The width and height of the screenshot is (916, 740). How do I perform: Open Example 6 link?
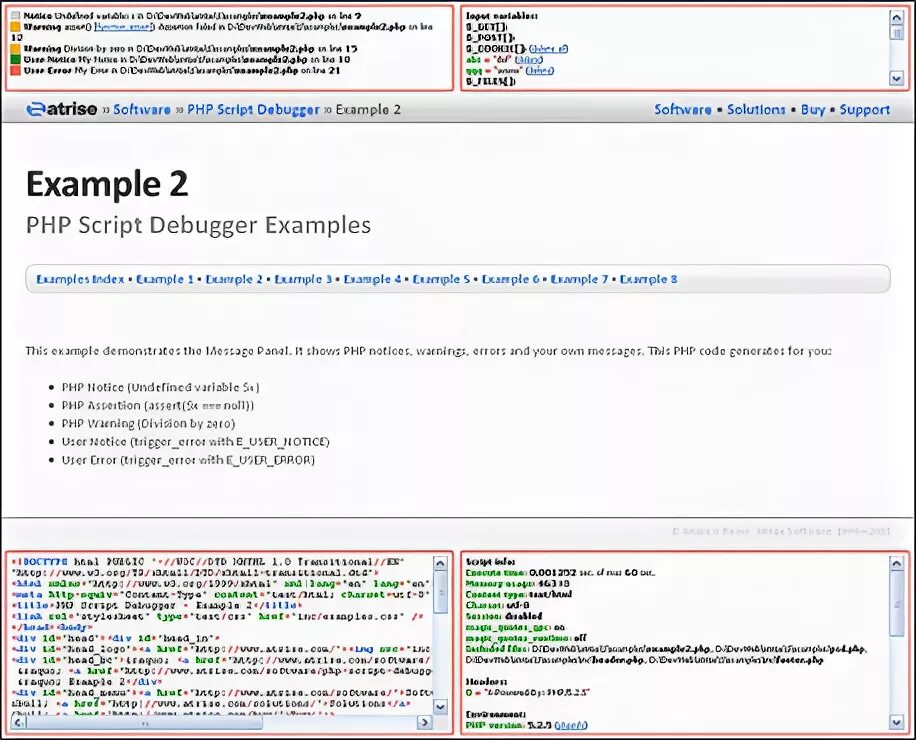point(511,279)
